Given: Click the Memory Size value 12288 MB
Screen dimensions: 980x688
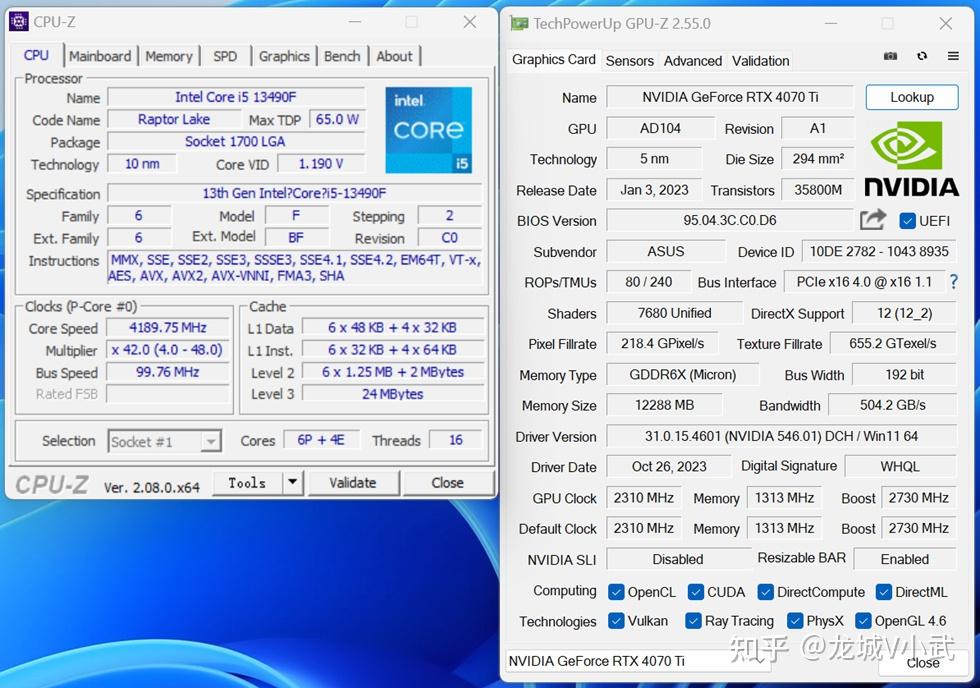Looking at the screenshot, I should pos(664,405).
